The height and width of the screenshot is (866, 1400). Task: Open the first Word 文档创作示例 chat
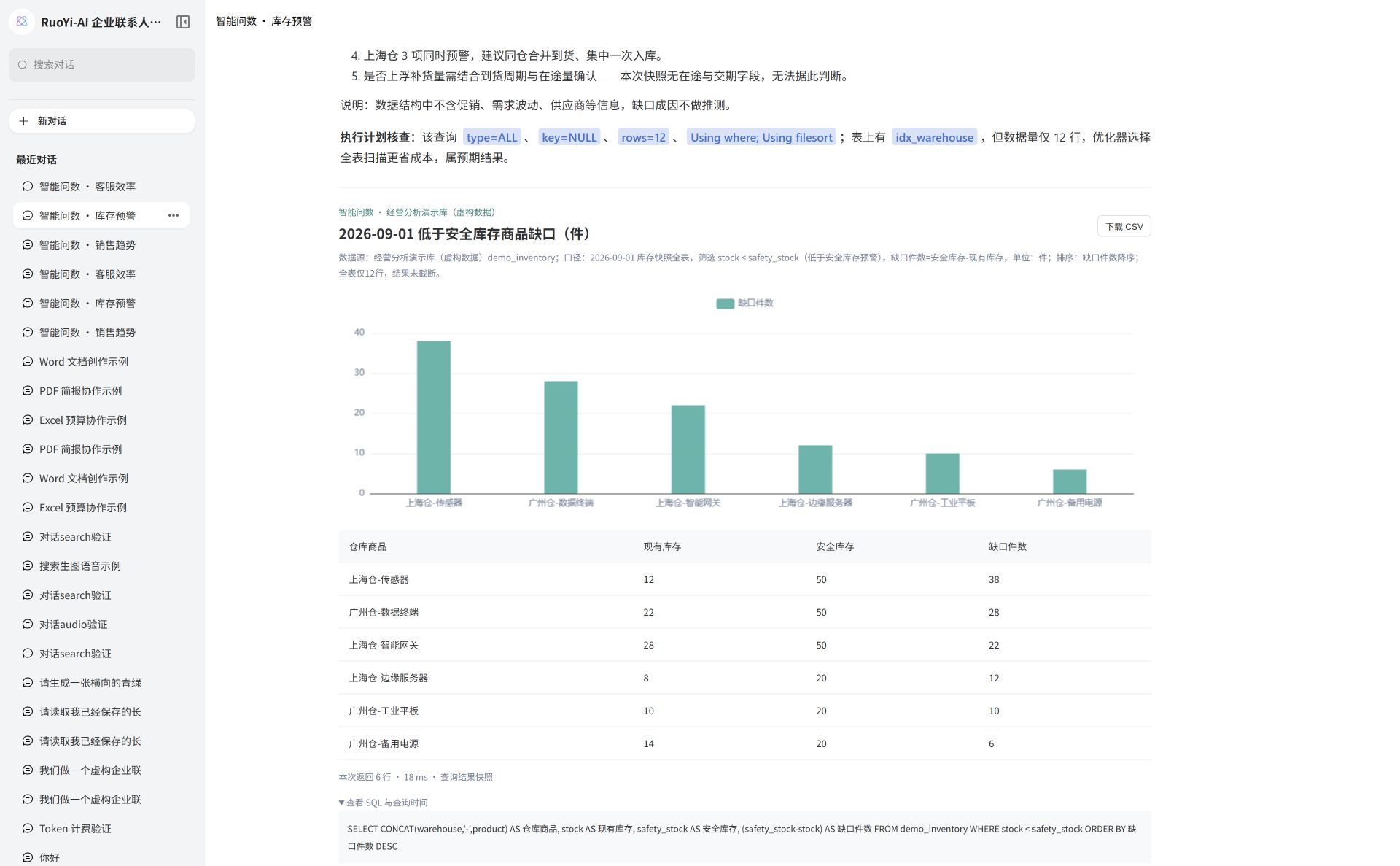tap(101, 361)
